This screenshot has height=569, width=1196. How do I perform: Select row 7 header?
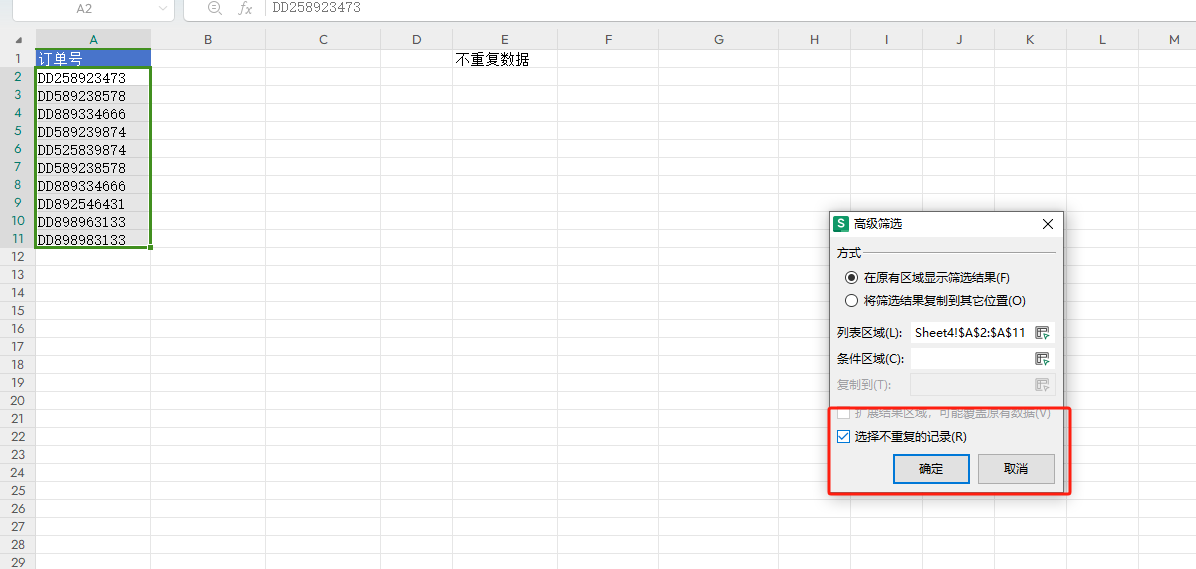coord(18,167)
